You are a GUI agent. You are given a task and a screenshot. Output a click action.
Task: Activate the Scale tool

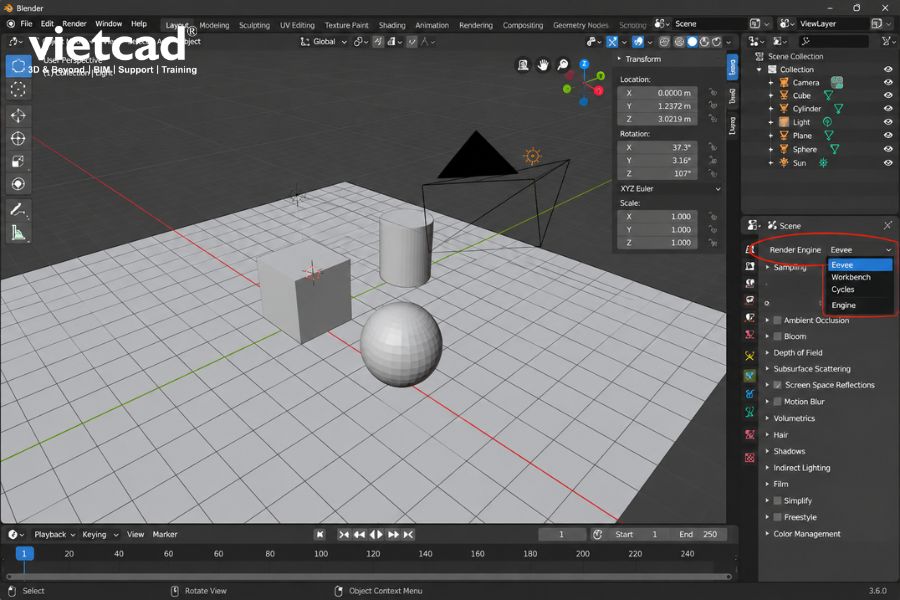(18, 161)
